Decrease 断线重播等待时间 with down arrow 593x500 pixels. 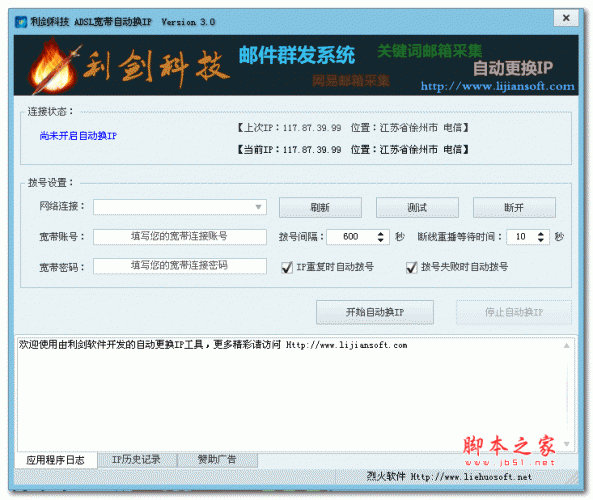[541, 240]
